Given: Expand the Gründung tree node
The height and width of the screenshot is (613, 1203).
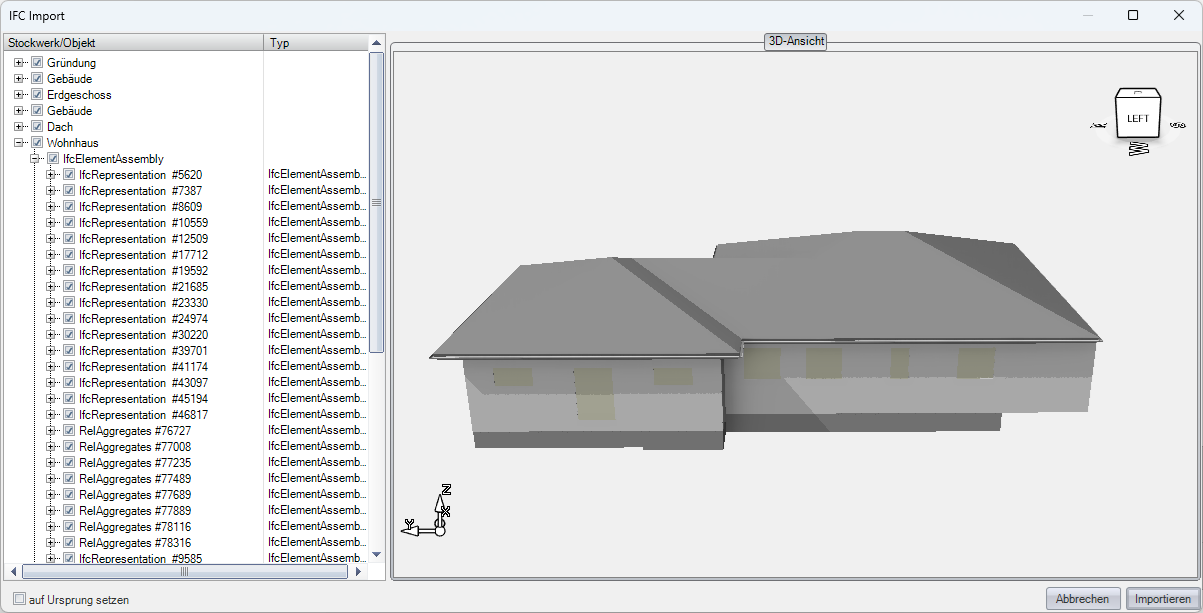Looking at the screenshot, I should pos(19,63).
